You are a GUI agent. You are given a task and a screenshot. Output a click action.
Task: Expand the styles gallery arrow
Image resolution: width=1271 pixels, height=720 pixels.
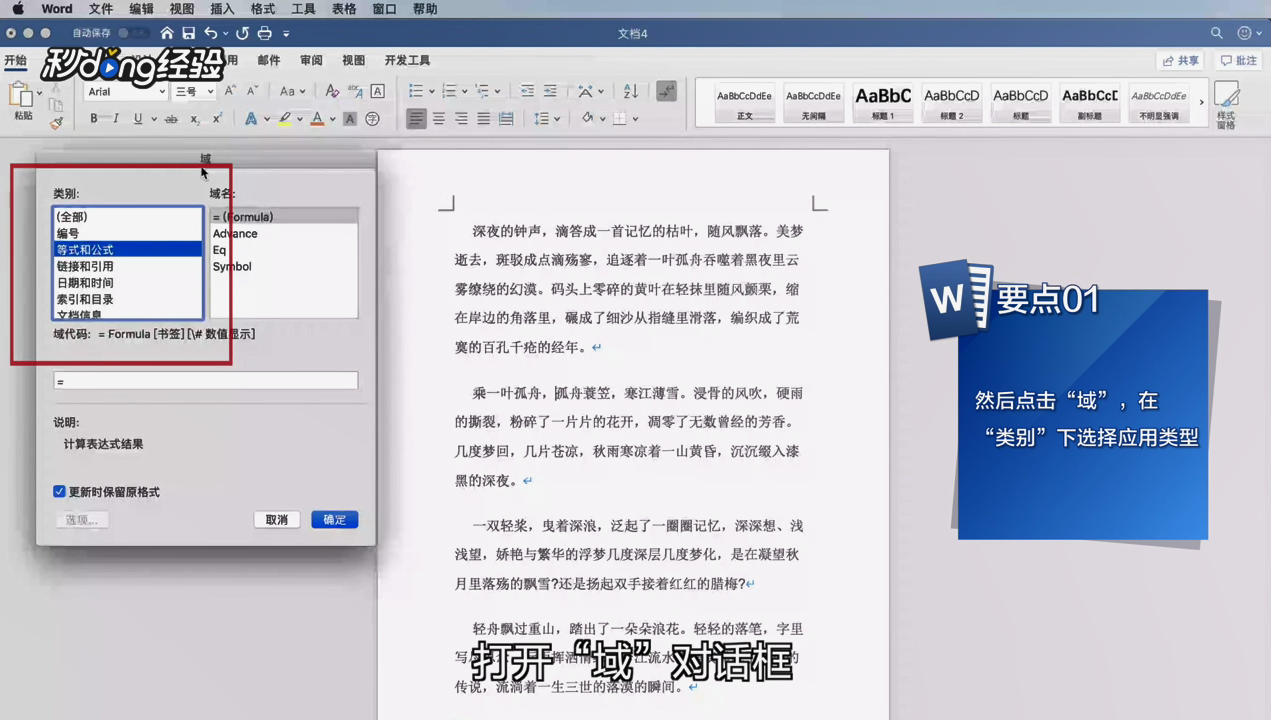(1202, 103)
